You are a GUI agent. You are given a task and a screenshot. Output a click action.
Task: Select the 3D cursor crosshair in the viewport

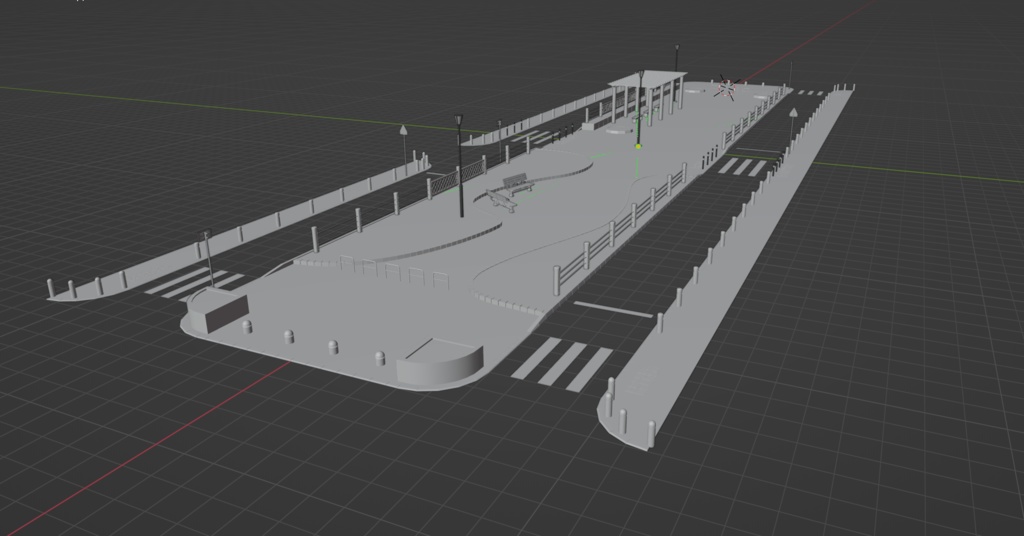click(728, 87)
